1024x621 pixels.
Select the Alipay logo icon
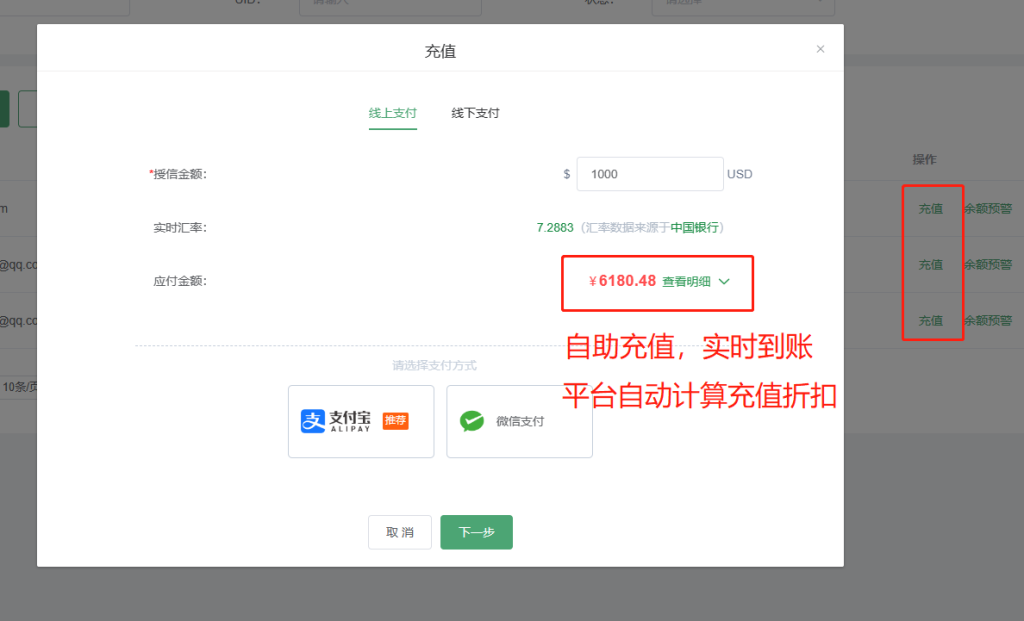coord(314,421)
